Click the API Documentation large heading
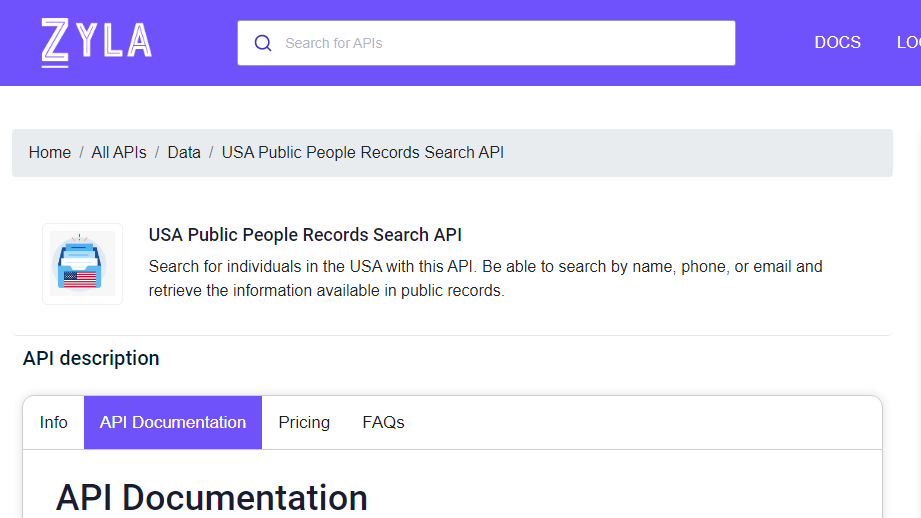921x518 pixels. [211, 497]
